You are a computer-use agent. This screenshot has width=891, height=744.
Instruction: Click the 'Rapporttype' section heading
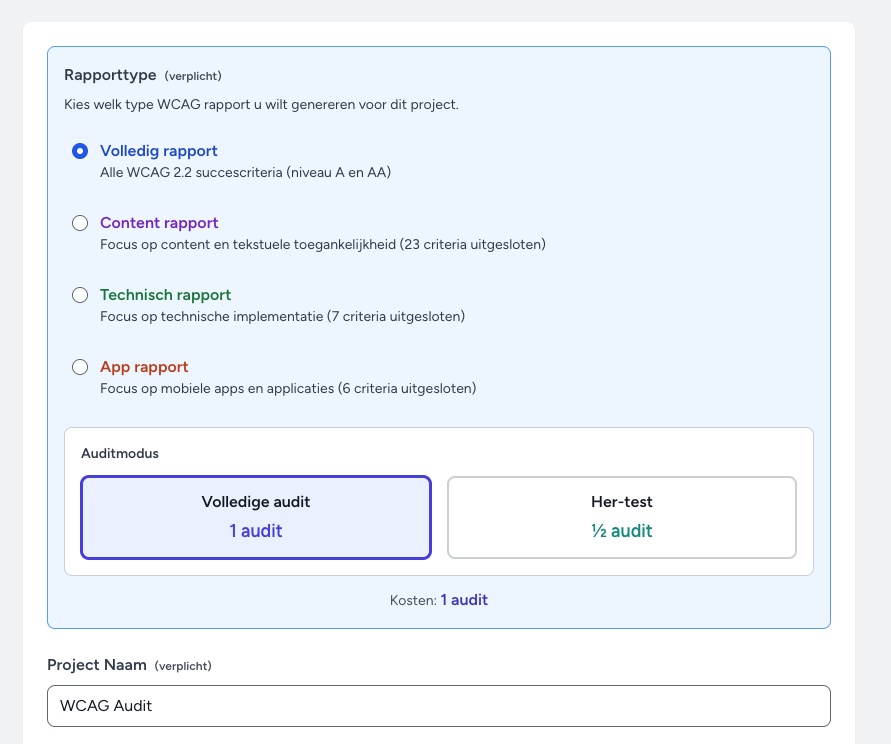coord(110,75)
